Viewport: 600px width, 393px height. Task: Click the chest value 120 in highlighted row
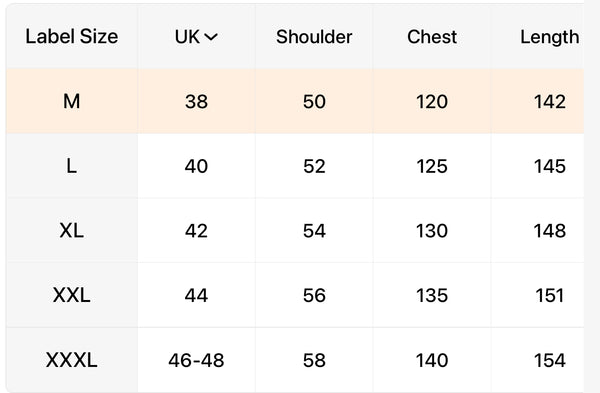(x=432, y=101)
